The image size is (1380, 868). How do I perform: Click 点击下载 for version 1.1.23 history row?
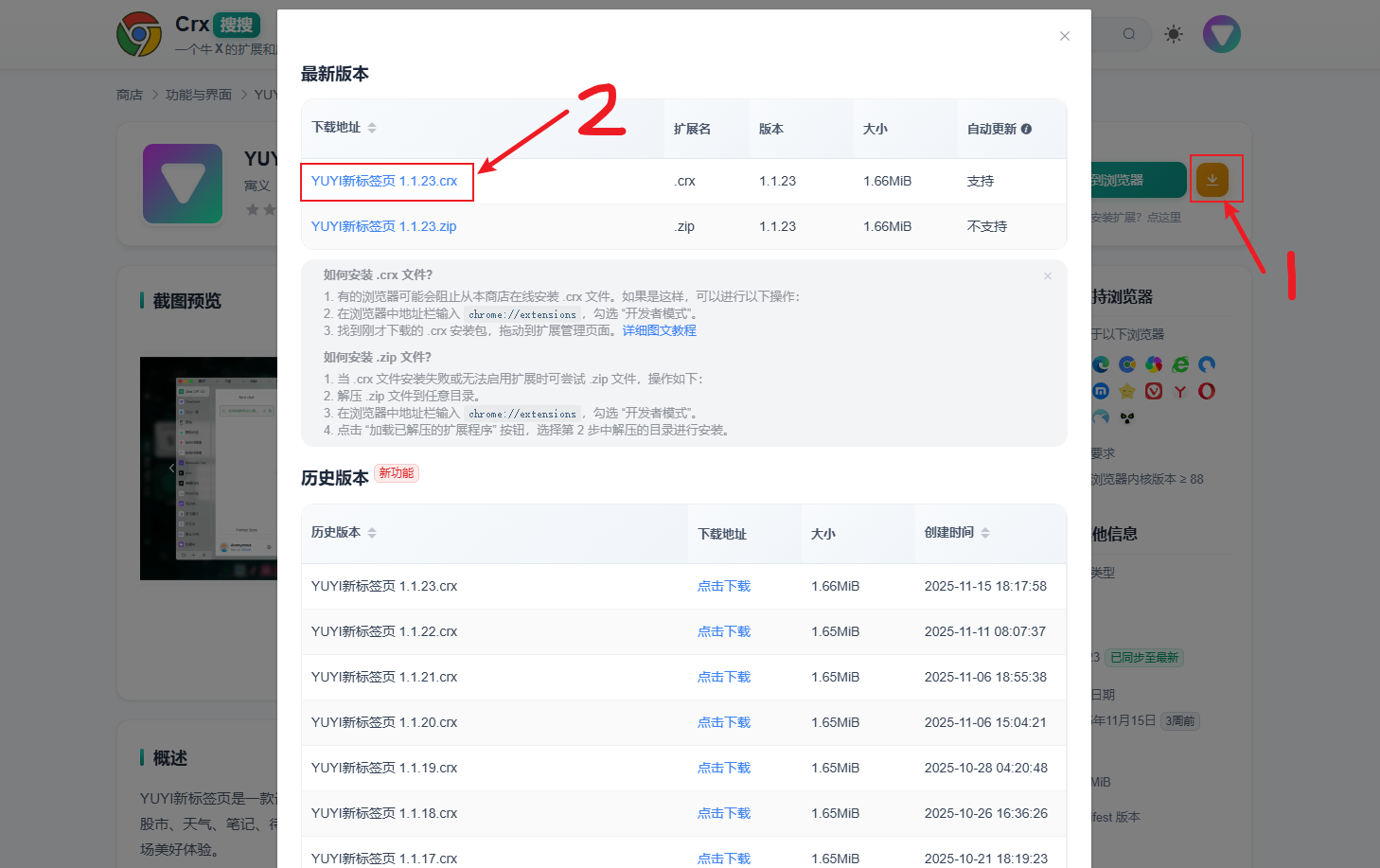[x=724, y=586]
